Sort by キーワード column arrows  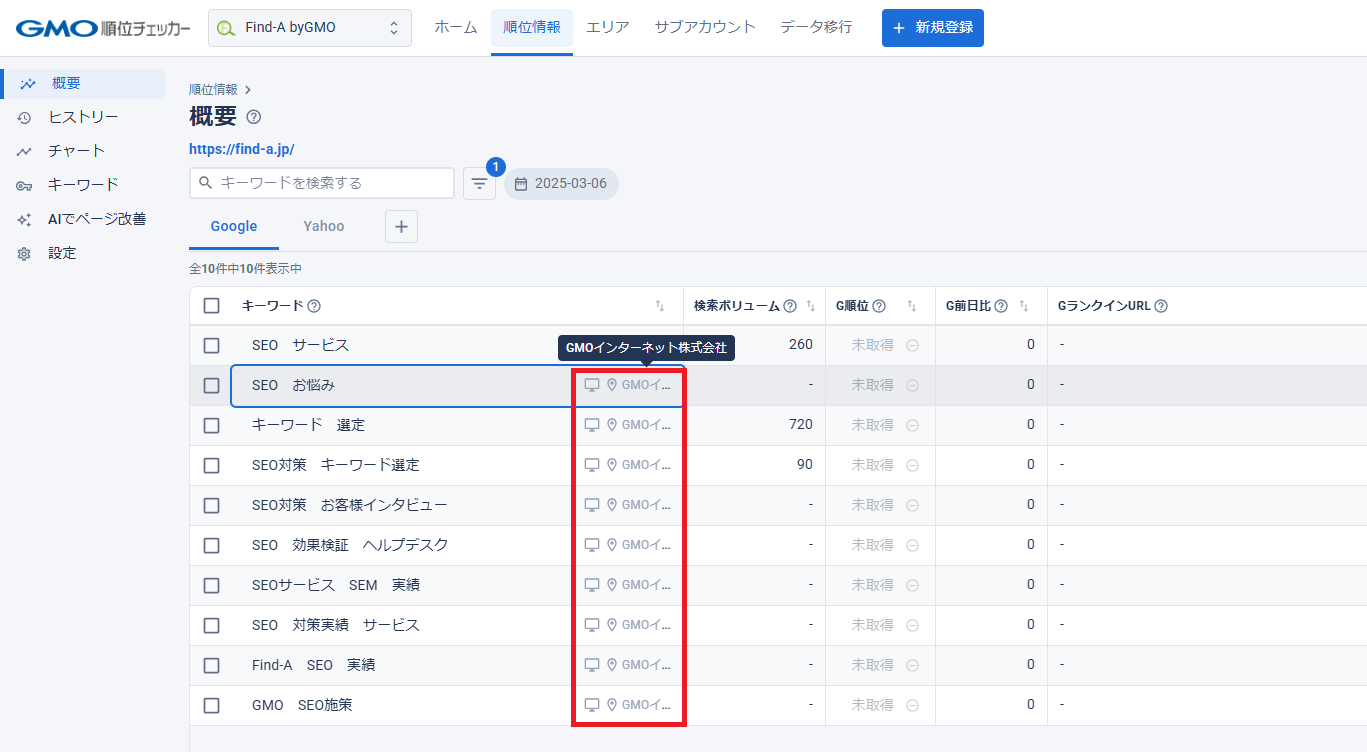click(660, 306)
